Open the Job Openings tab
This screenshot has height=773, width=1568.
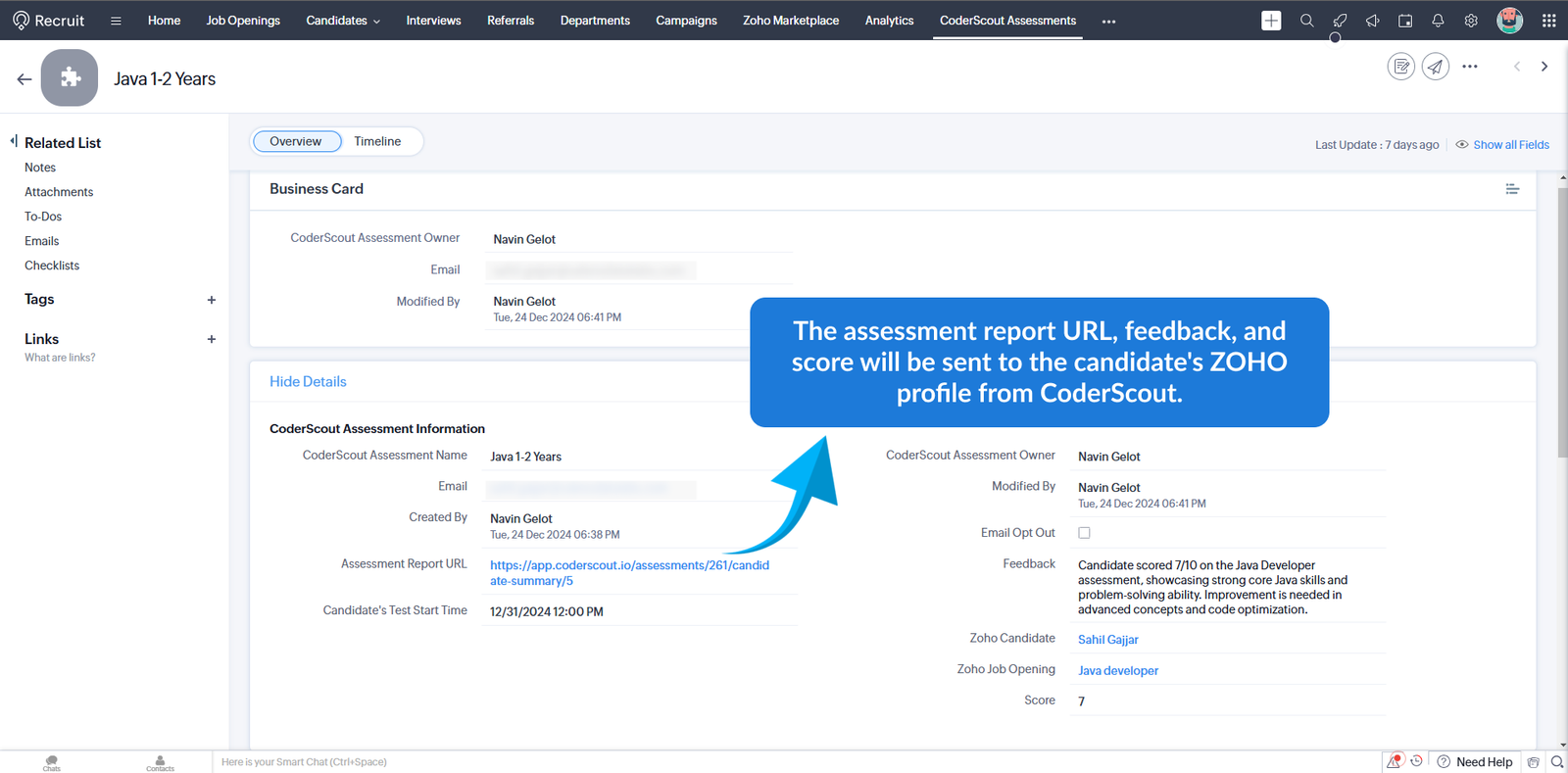tap(243, 21)
